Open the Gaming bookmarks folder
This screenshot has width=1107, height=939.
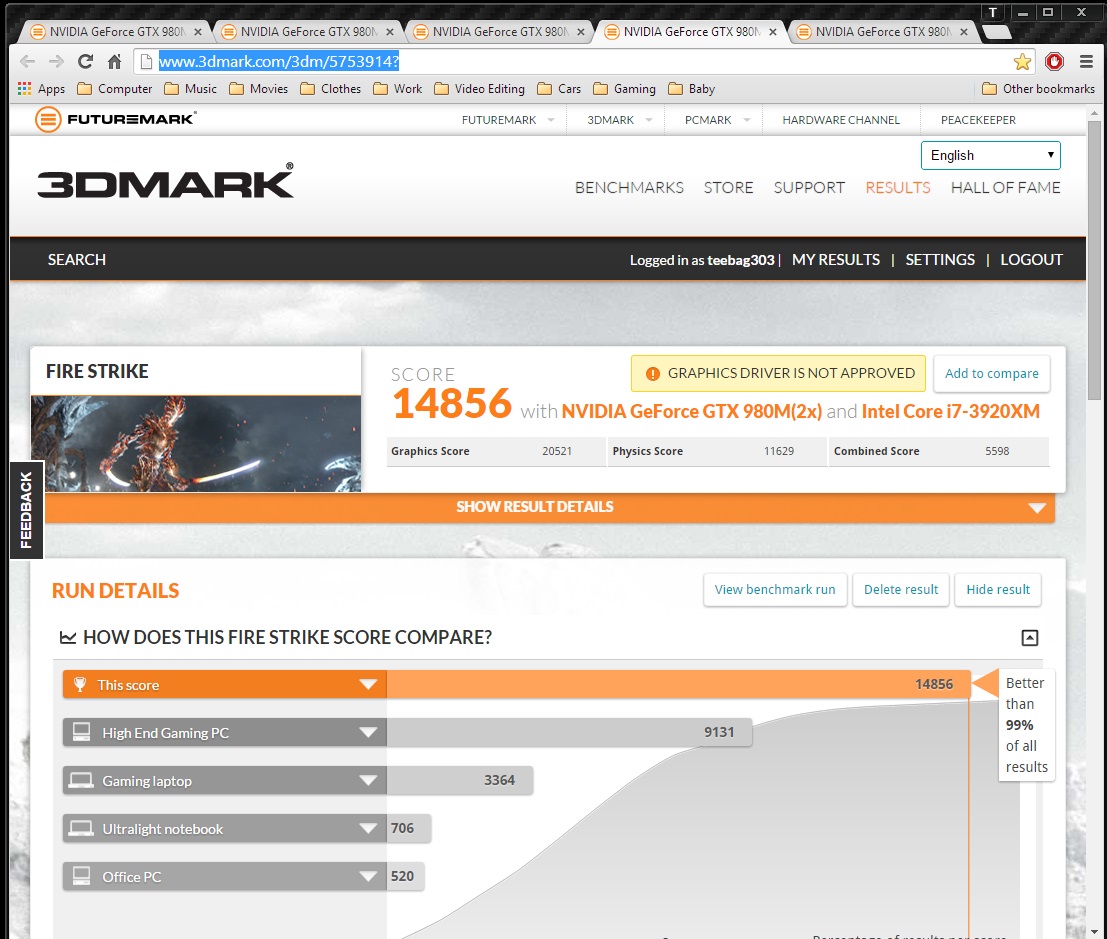[624, 89]
